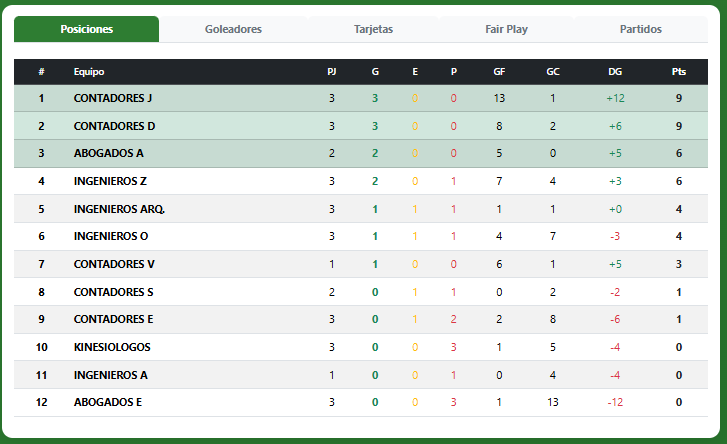The image size is (727, 444).
Task: Click the DG column header
Action: (615, 72)
